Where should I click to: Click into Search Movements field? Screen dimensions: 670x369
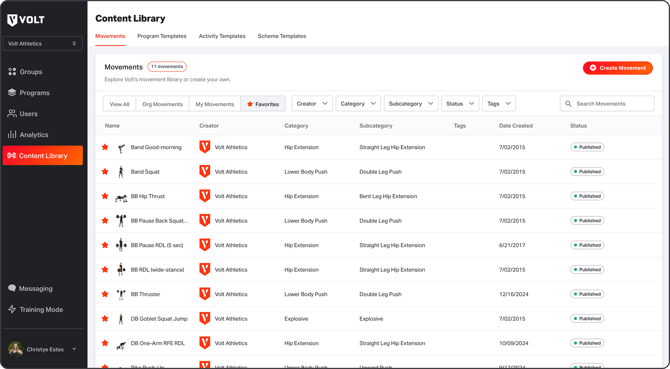coord(607,104)
